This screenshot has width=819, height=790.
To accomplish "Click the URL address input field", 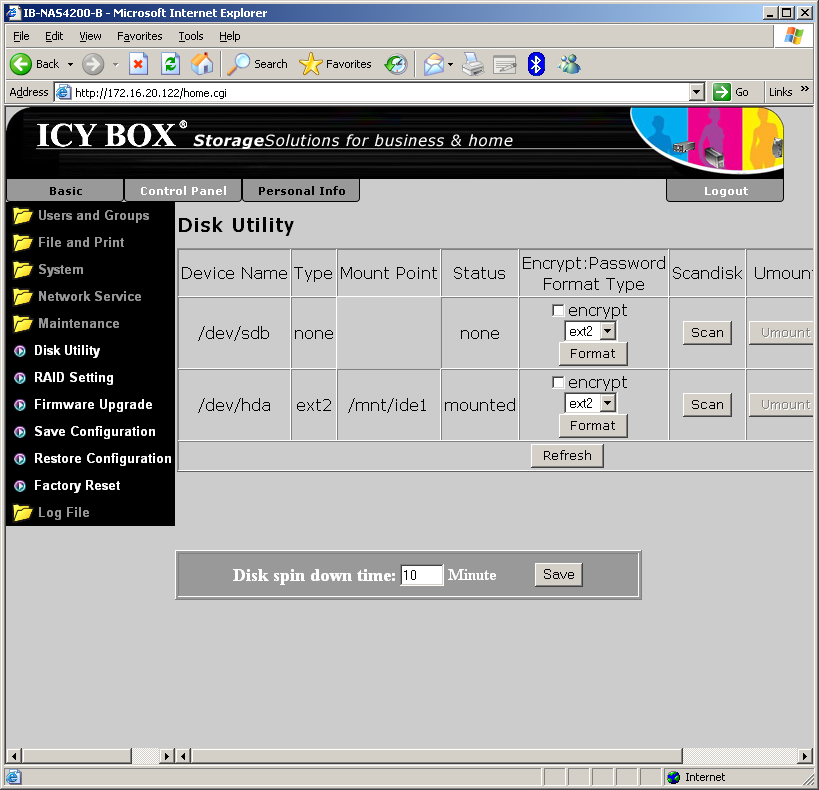I will point(381,92).
